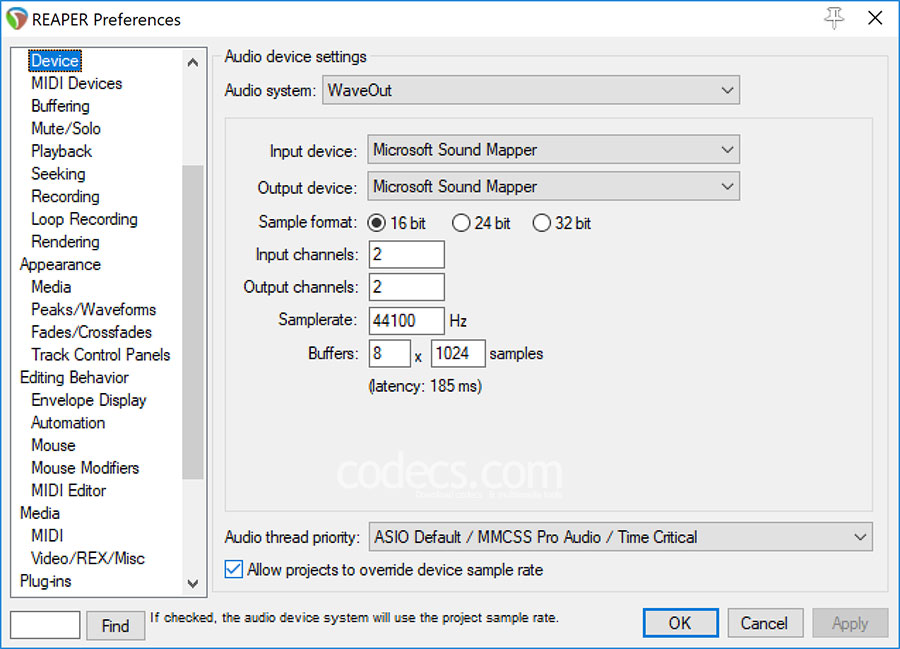Open Envelope Display preferences page
This screenshot has width=900, height=649.
(x=89, y=401)
